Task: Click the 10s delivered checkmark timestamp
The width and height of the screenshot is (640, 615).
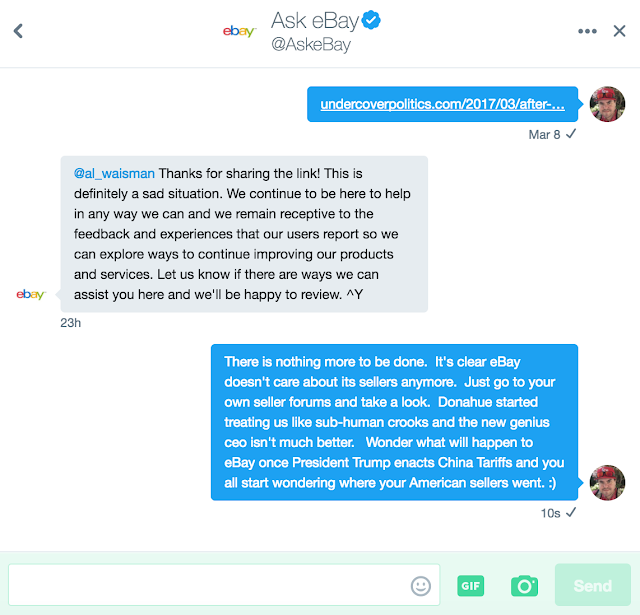Action: coord(558,513)
